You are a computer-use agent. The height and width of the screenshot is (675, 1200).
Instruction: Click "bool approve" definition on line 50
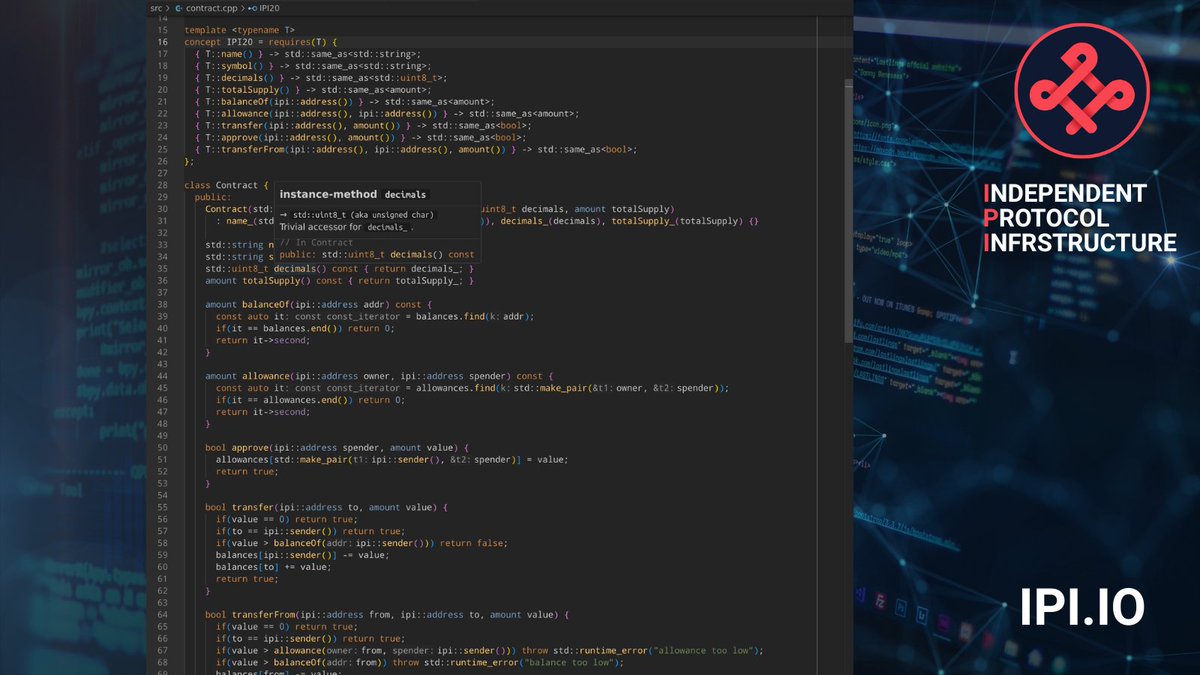(x=237, y=447)
